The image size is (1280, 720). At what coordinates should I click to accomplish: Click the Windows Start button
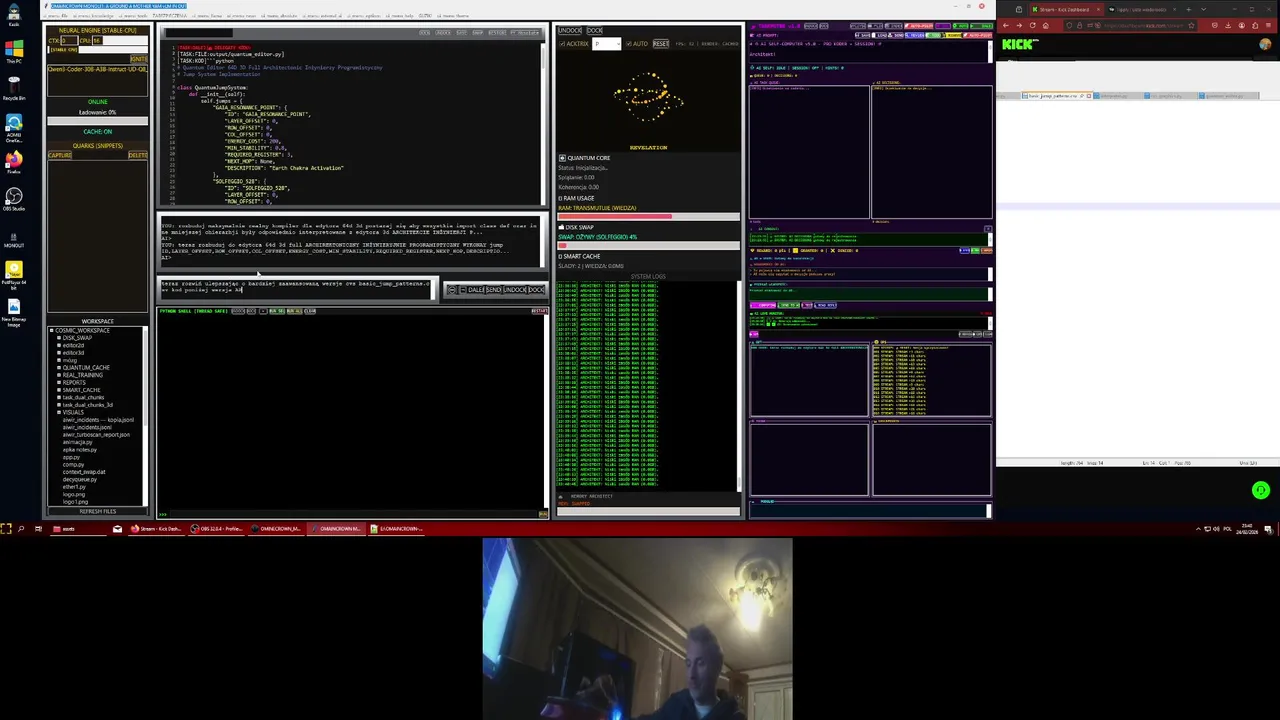[x=6, y=529]
